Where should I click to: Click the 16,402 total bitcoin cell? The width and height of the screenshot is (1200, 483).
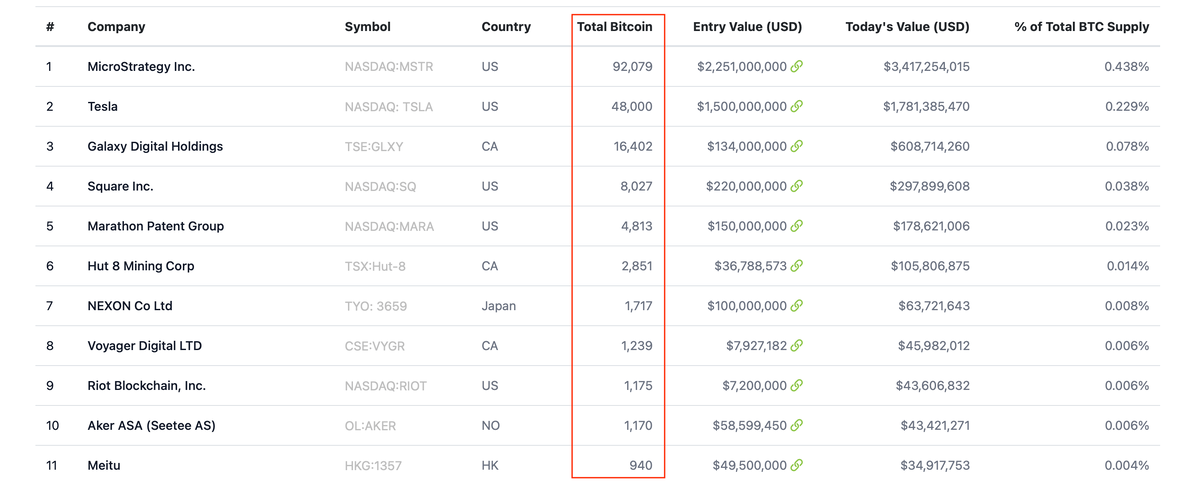[x=633, y=146]
